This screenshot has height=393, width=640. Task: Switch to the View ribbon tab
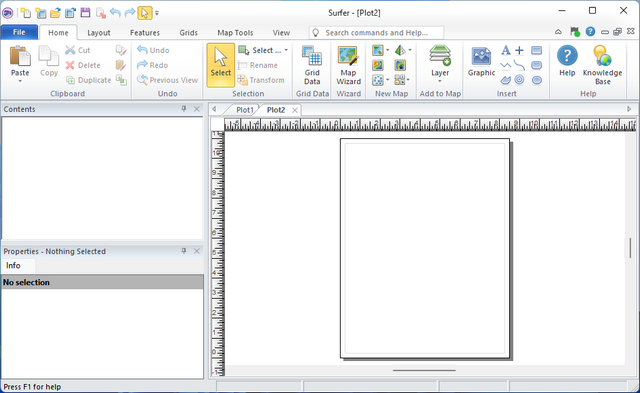[281, 33]
